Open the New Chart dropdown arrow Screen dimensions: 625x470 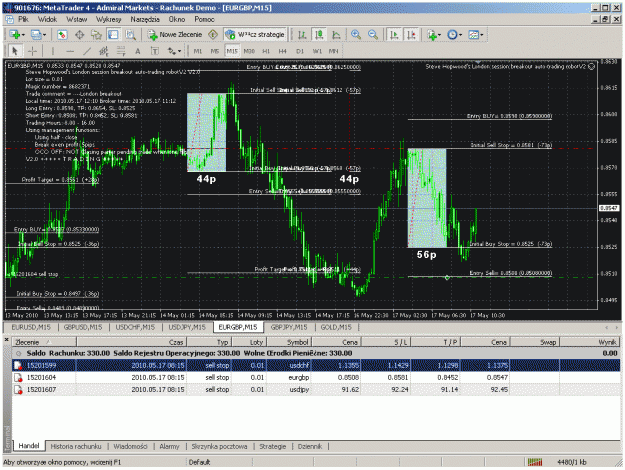[x=23, y=35]
